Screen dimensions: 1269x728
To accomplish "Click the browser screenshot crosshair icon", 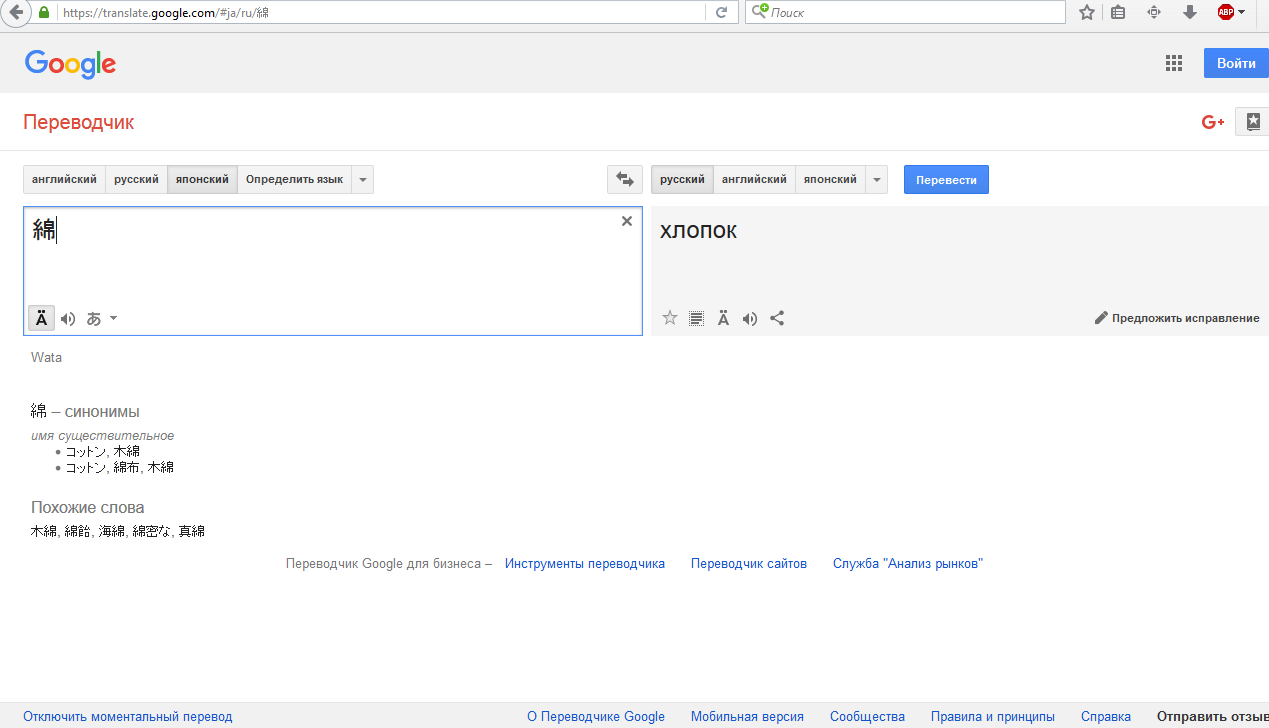I will point(1154,12).
